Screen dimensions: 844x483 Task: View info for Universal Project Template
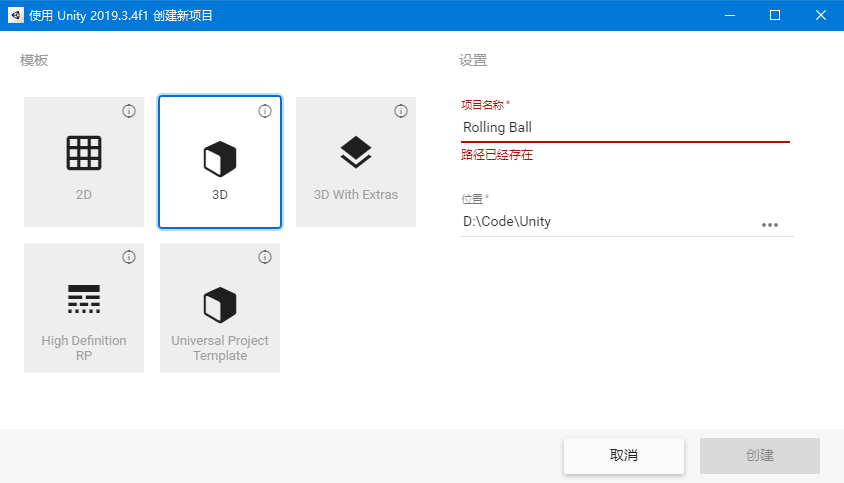pos(265,257)
